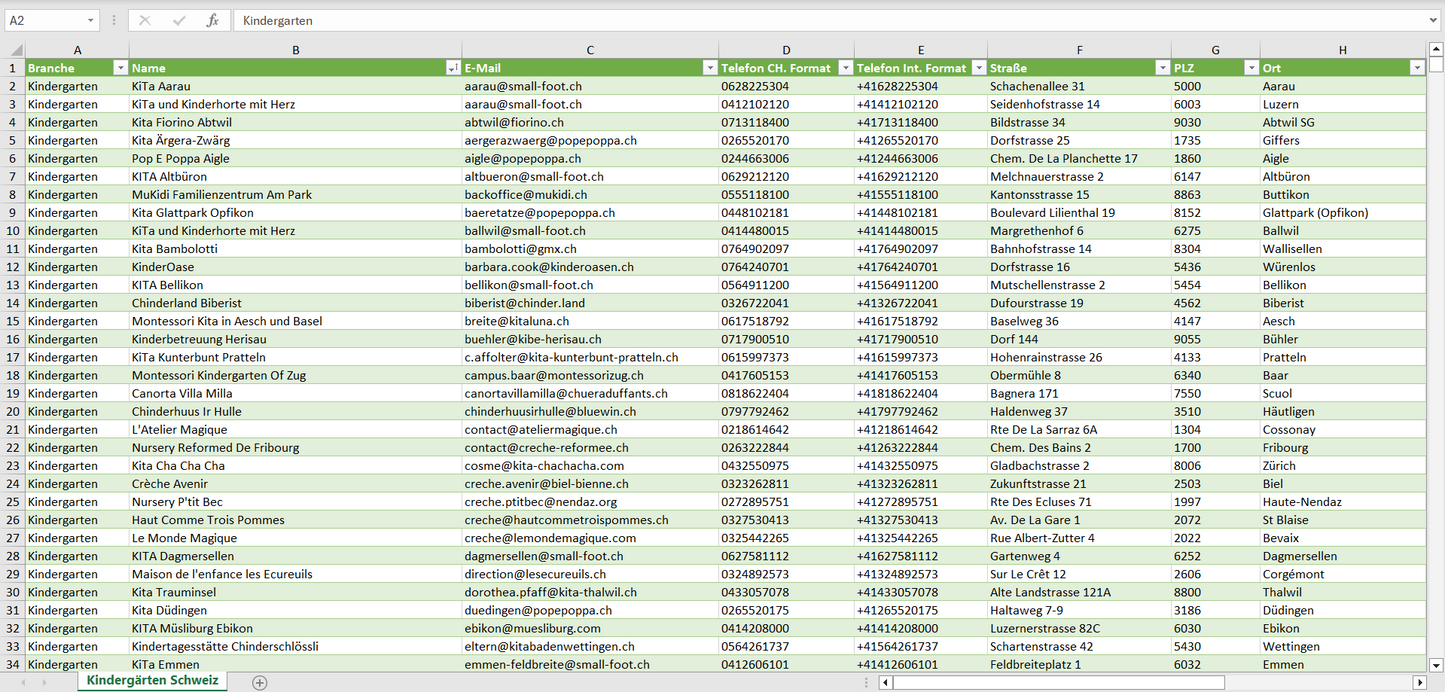Click the Select All corner triangle
The width and height of the screenshot is (1445, 692).
coord(15,50)
